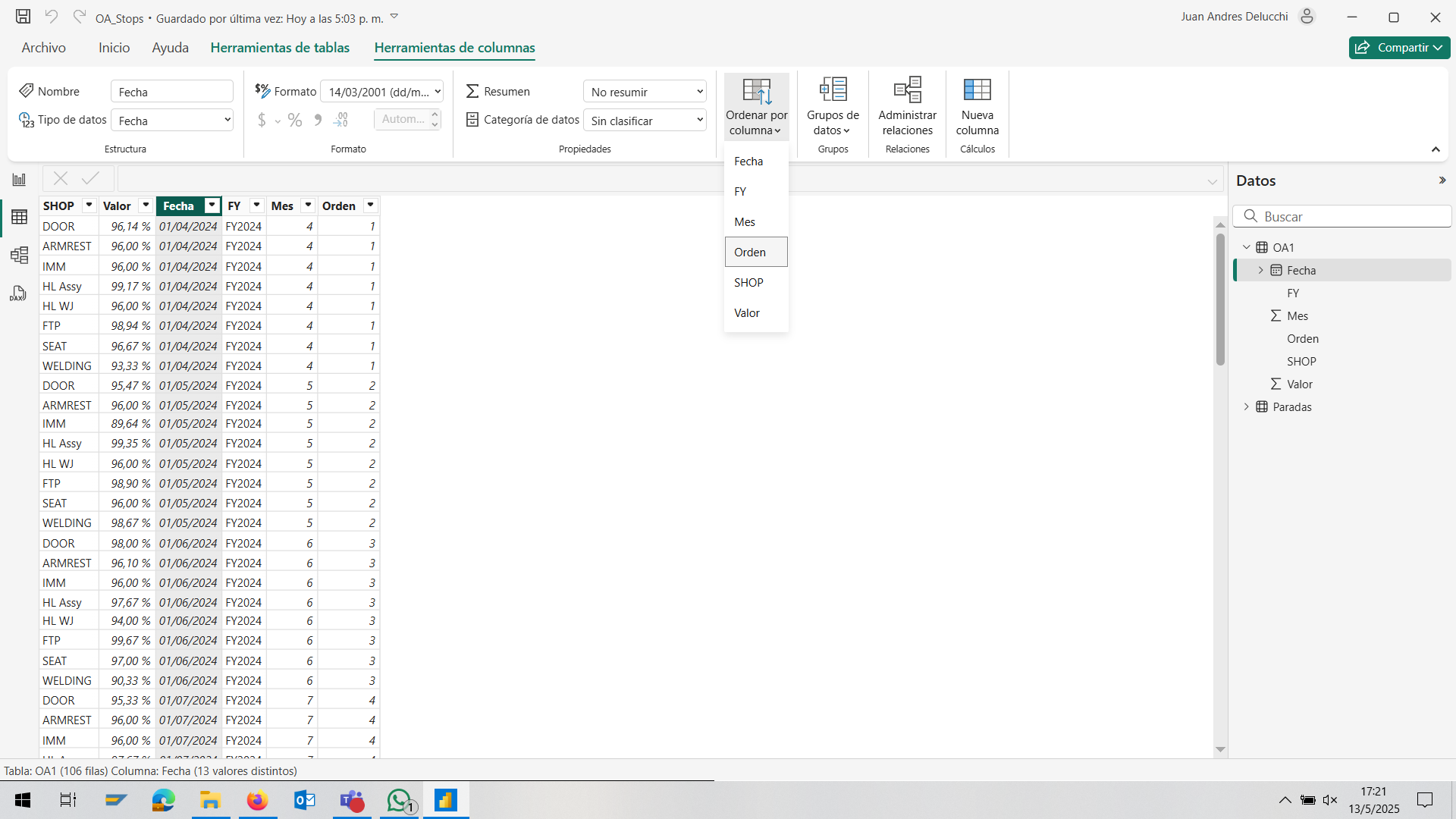Collapse the OA1 table tree
Screen dimensions: 1456x819
1246,247
